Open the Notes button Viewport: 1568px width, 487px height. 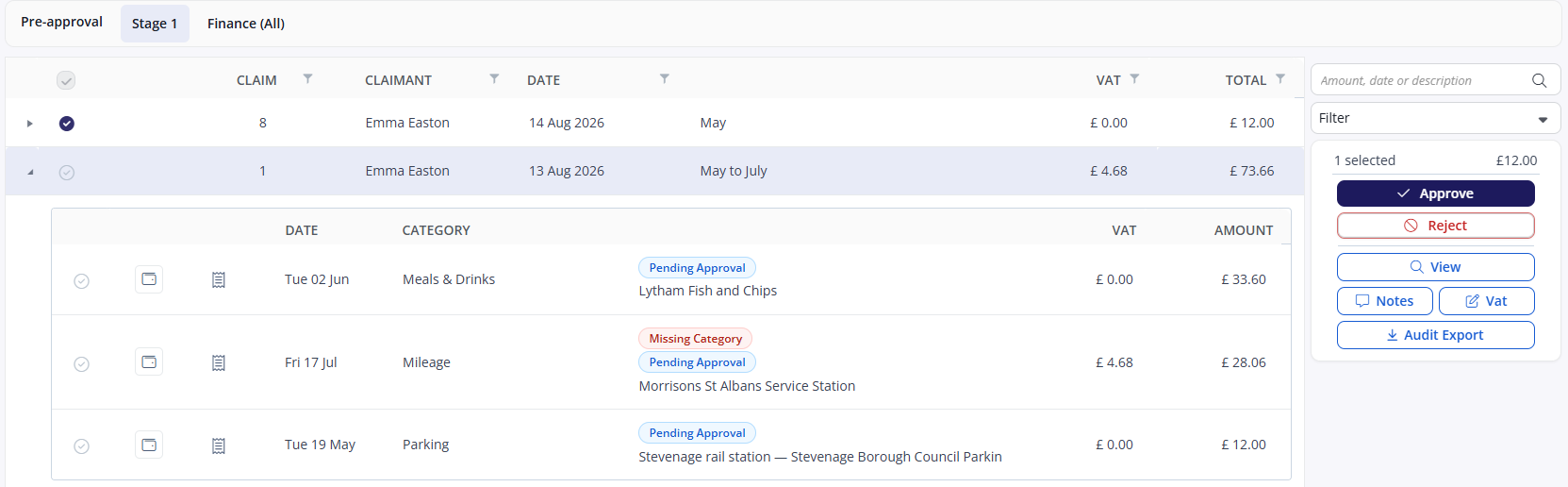click(x=1384, y=301)
